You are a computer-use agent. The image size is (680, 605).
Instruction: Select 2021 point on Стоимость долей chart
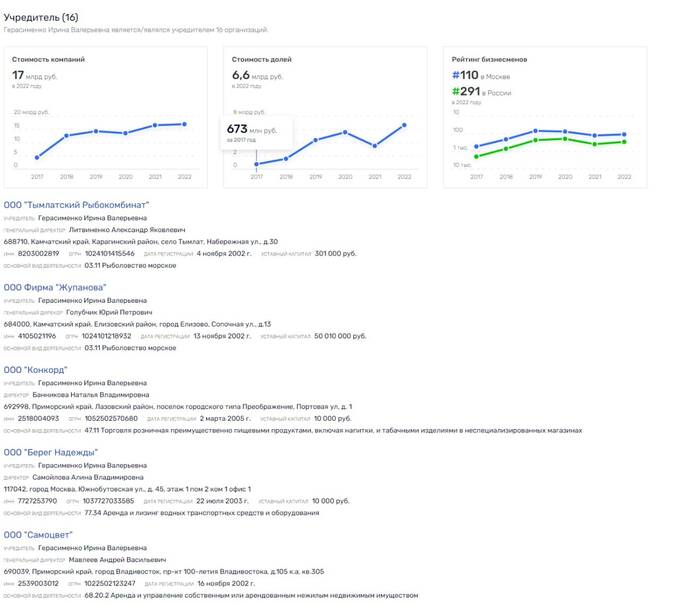[x=375, y=146]
